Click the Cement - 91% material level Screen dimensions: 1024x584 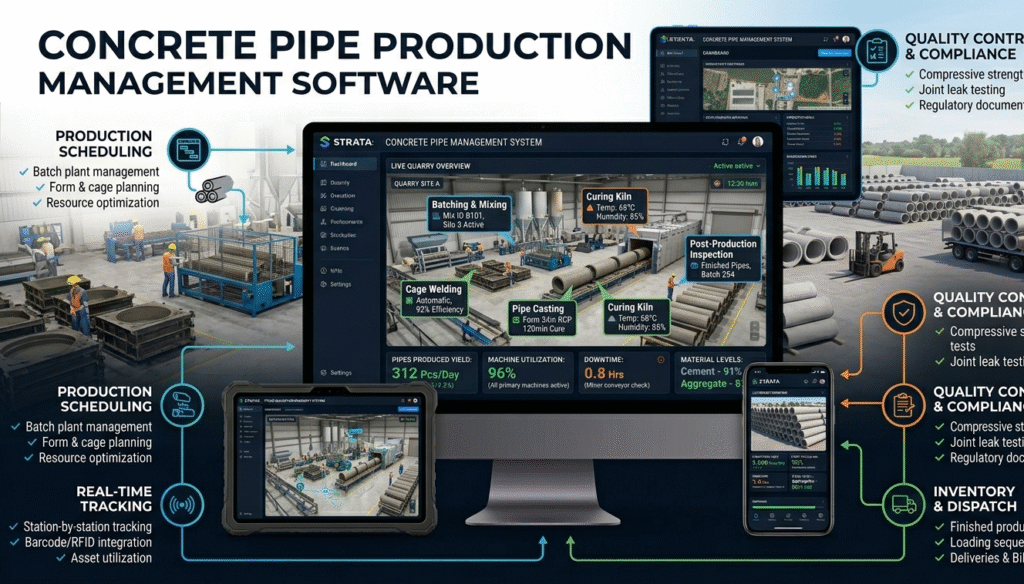(x=711, y=371)
